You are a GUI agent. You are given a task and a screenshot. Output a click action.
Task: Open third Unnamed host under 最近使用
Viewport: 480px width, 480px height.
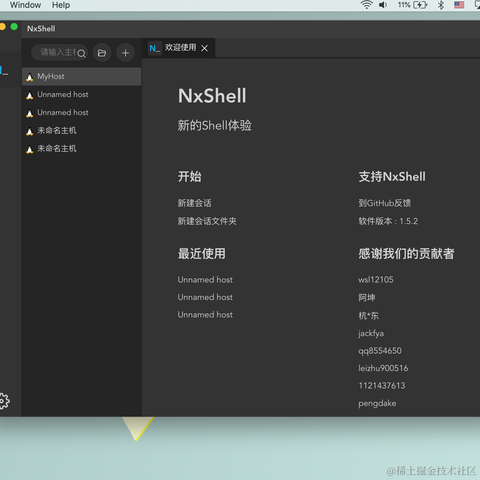205,315
